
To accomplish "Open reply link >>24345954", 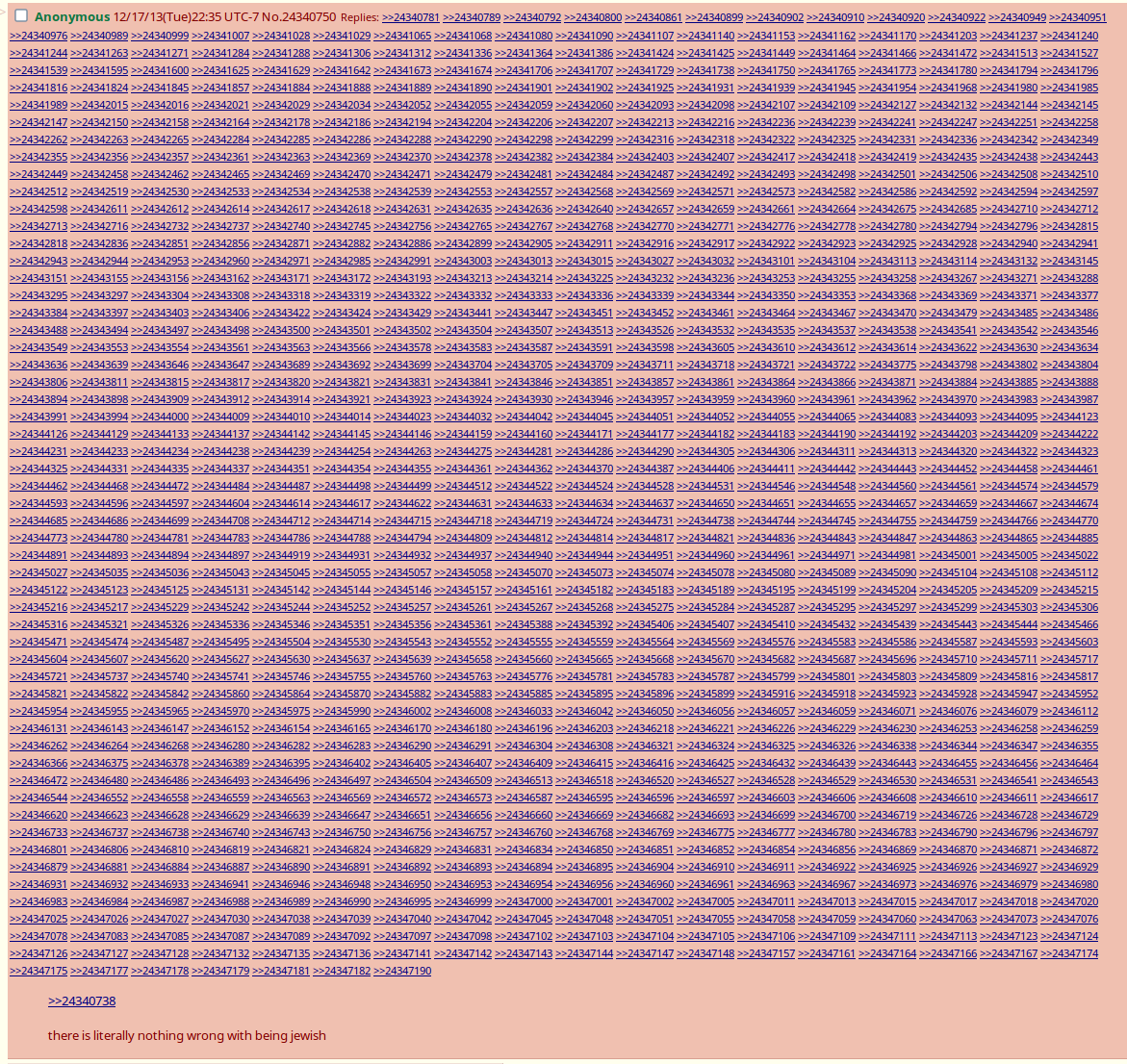I will tap(38, 711).
